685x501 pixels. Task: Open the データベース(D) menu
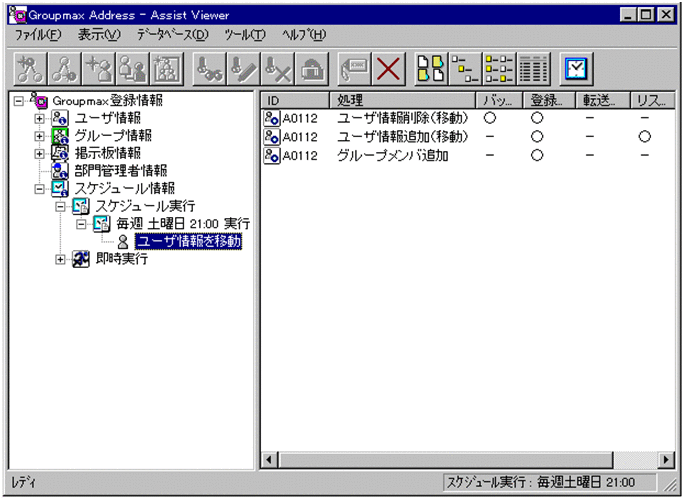click(173, 35)
